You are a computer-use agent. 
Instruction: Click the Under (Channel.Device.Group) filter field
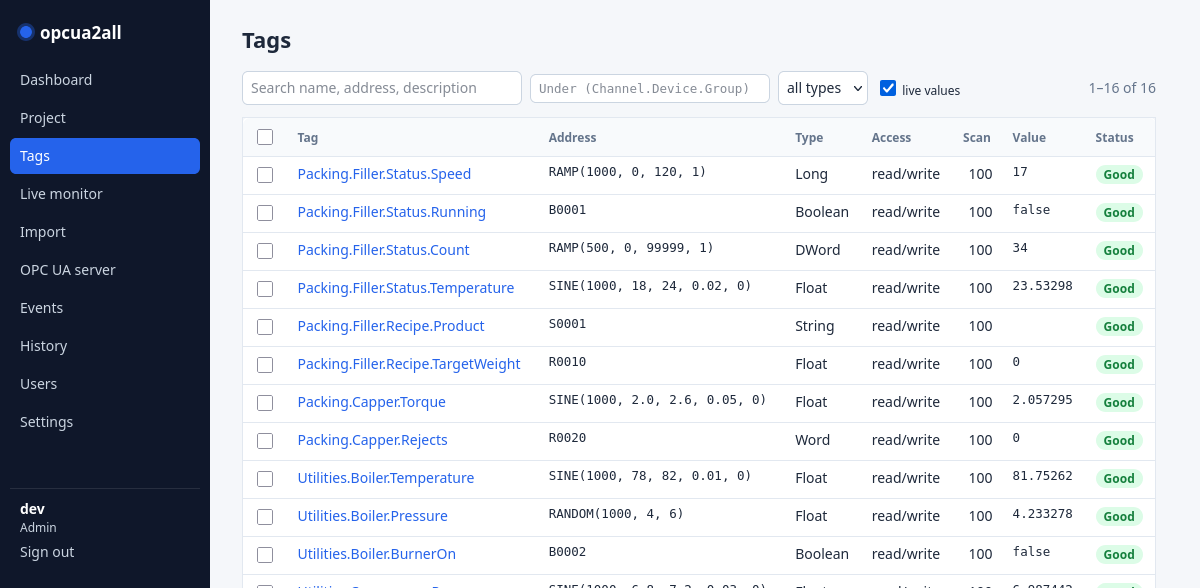[x=650, y=88]
